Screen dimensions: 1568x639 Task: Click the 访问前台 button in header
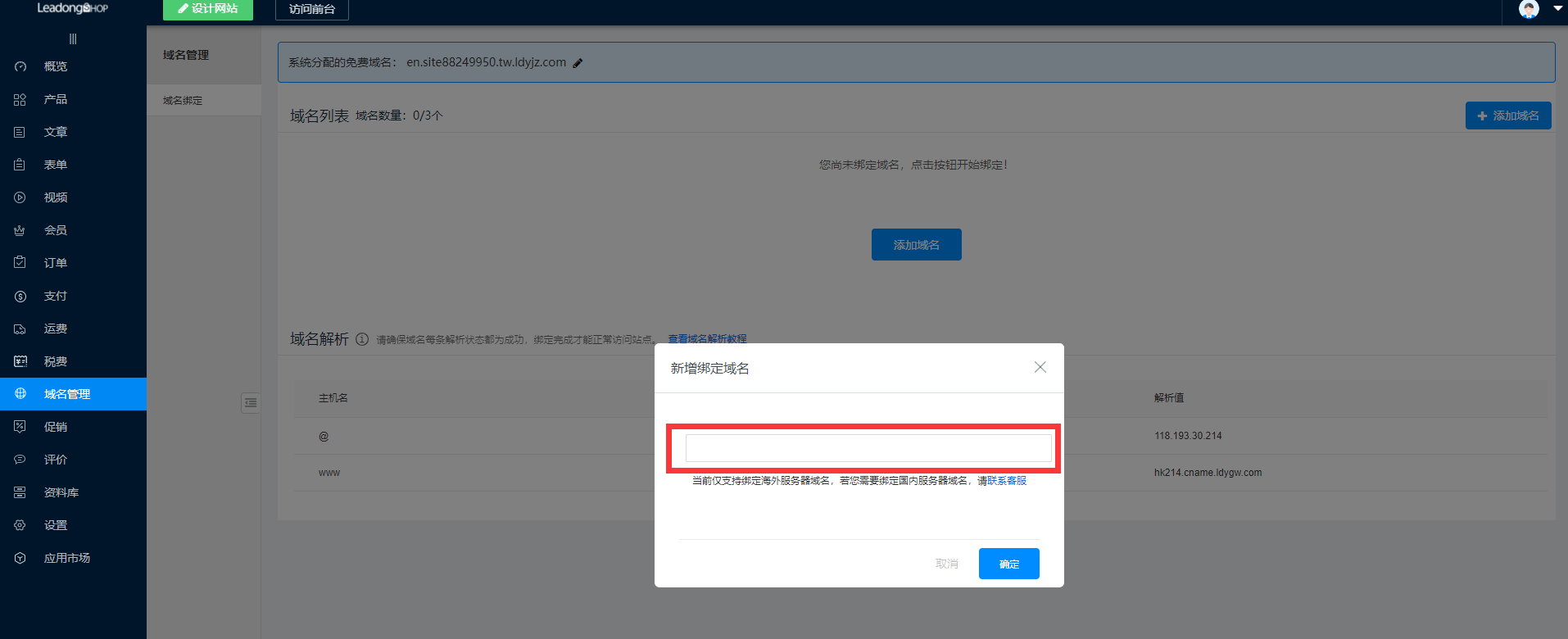(311, 9)
